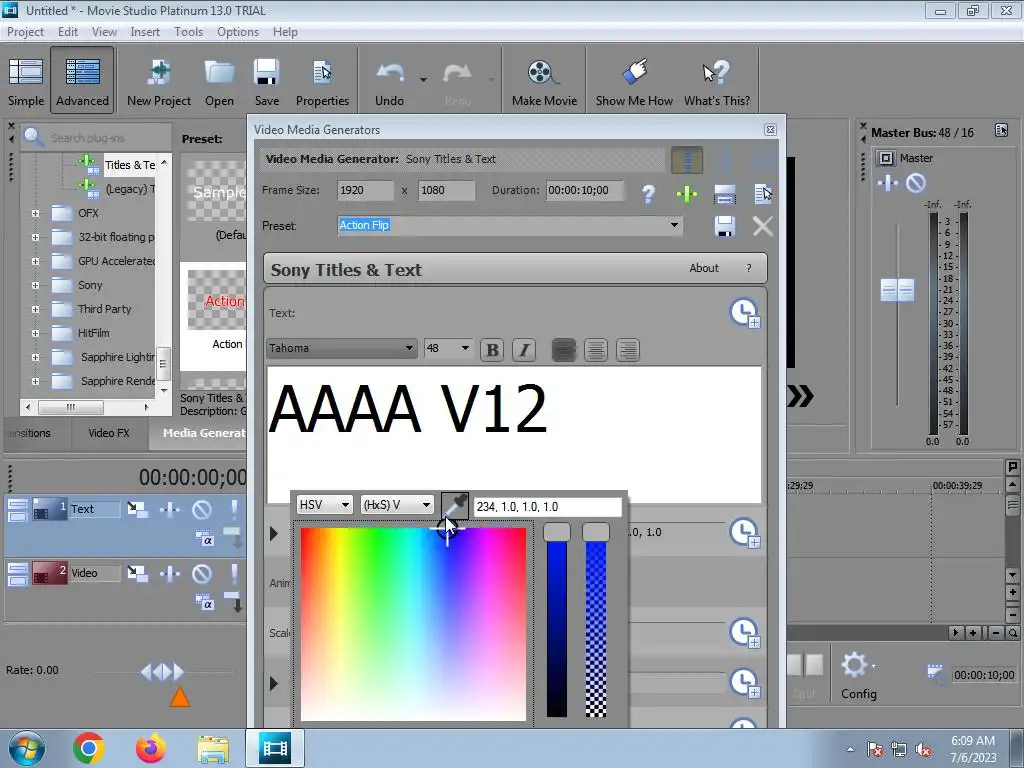
Task: Launch Show Me How tutorials
Action: tap(634, 82)
